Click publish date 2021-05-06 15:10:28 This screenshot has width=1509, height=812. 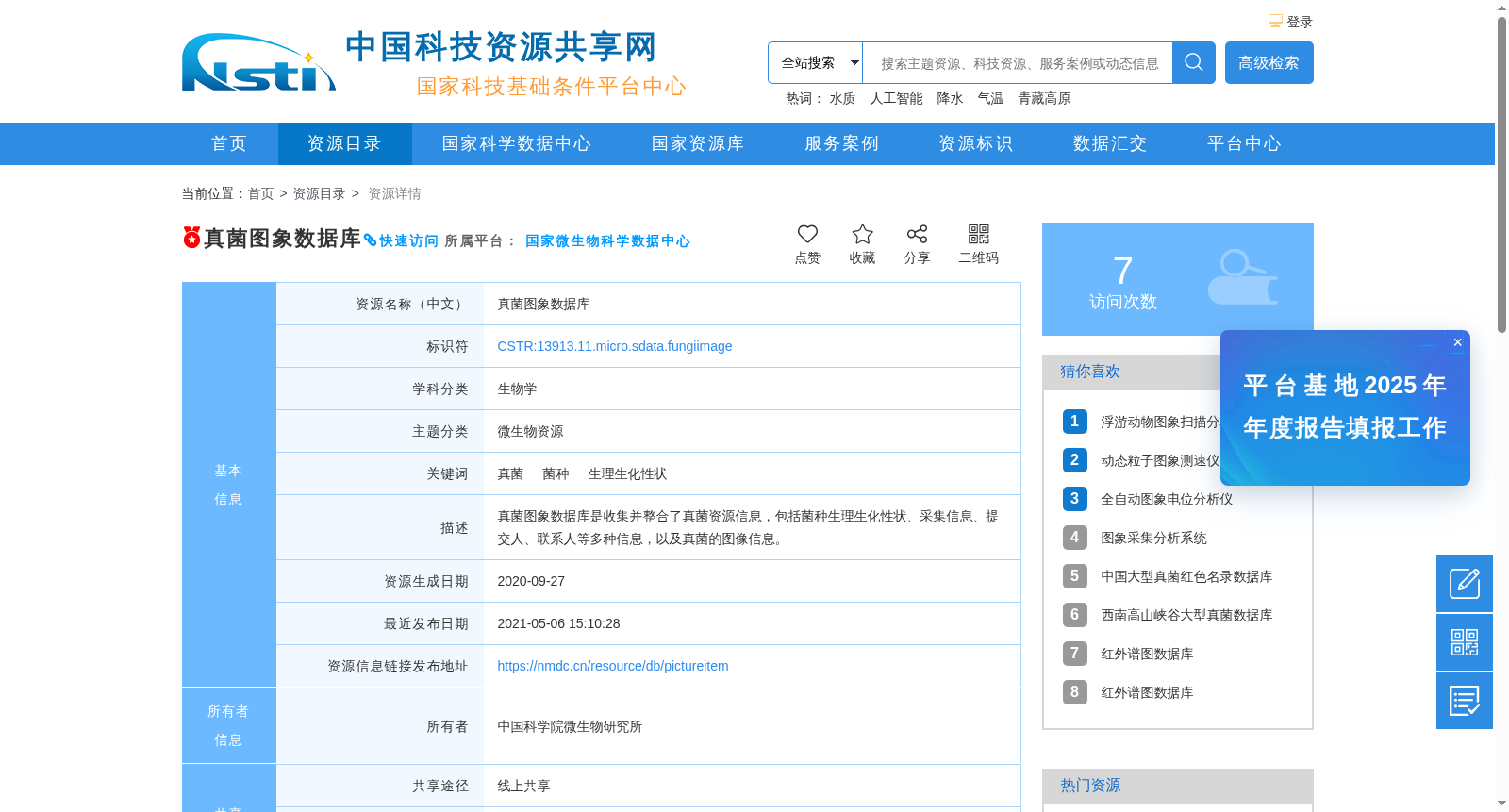click(x=558, y=623)
